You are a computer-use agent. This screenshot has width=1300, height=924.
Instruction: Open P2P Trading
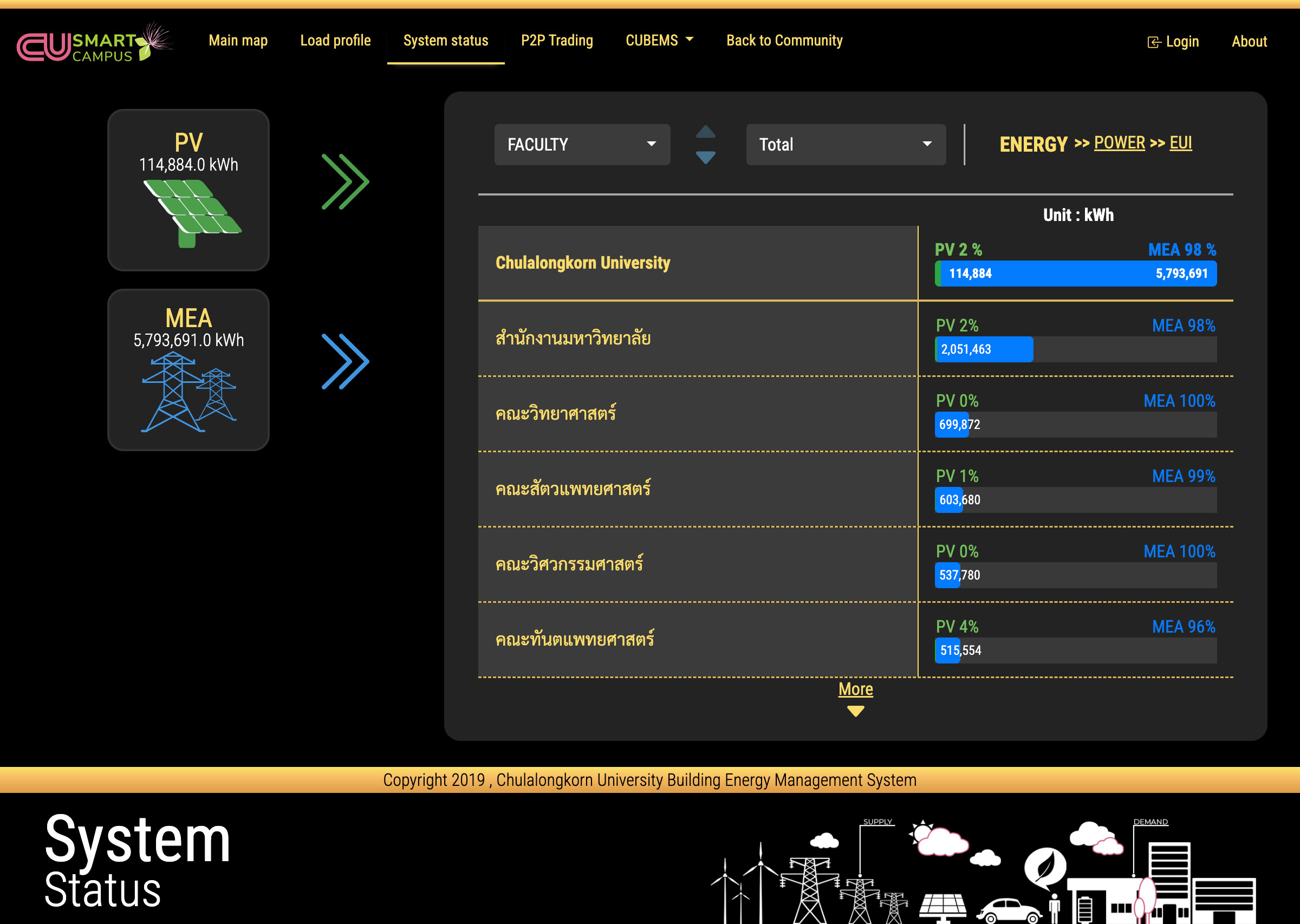[x=557, y=41]
